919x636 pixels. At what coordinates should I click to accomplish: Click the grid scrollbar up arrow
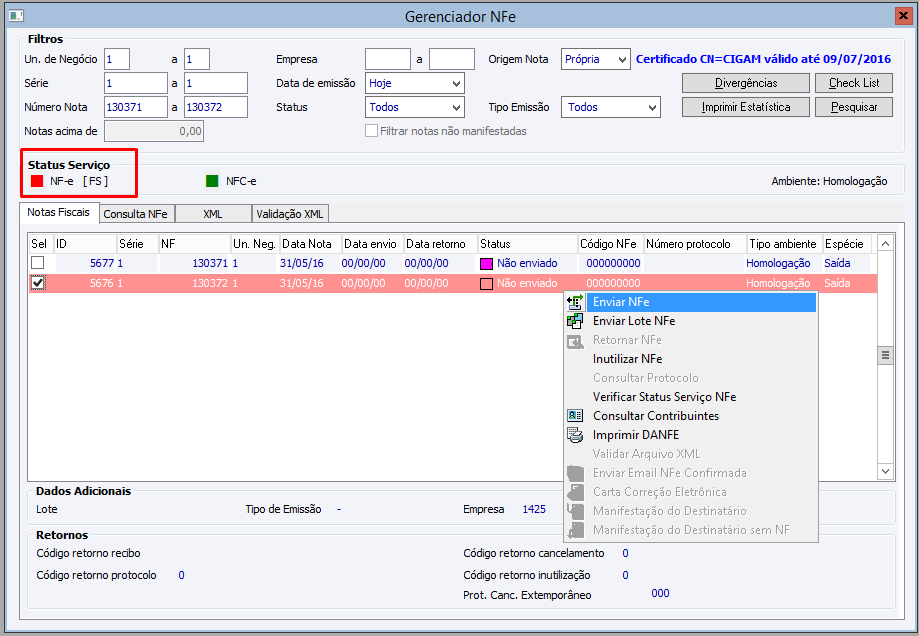[x=885, y=243]
